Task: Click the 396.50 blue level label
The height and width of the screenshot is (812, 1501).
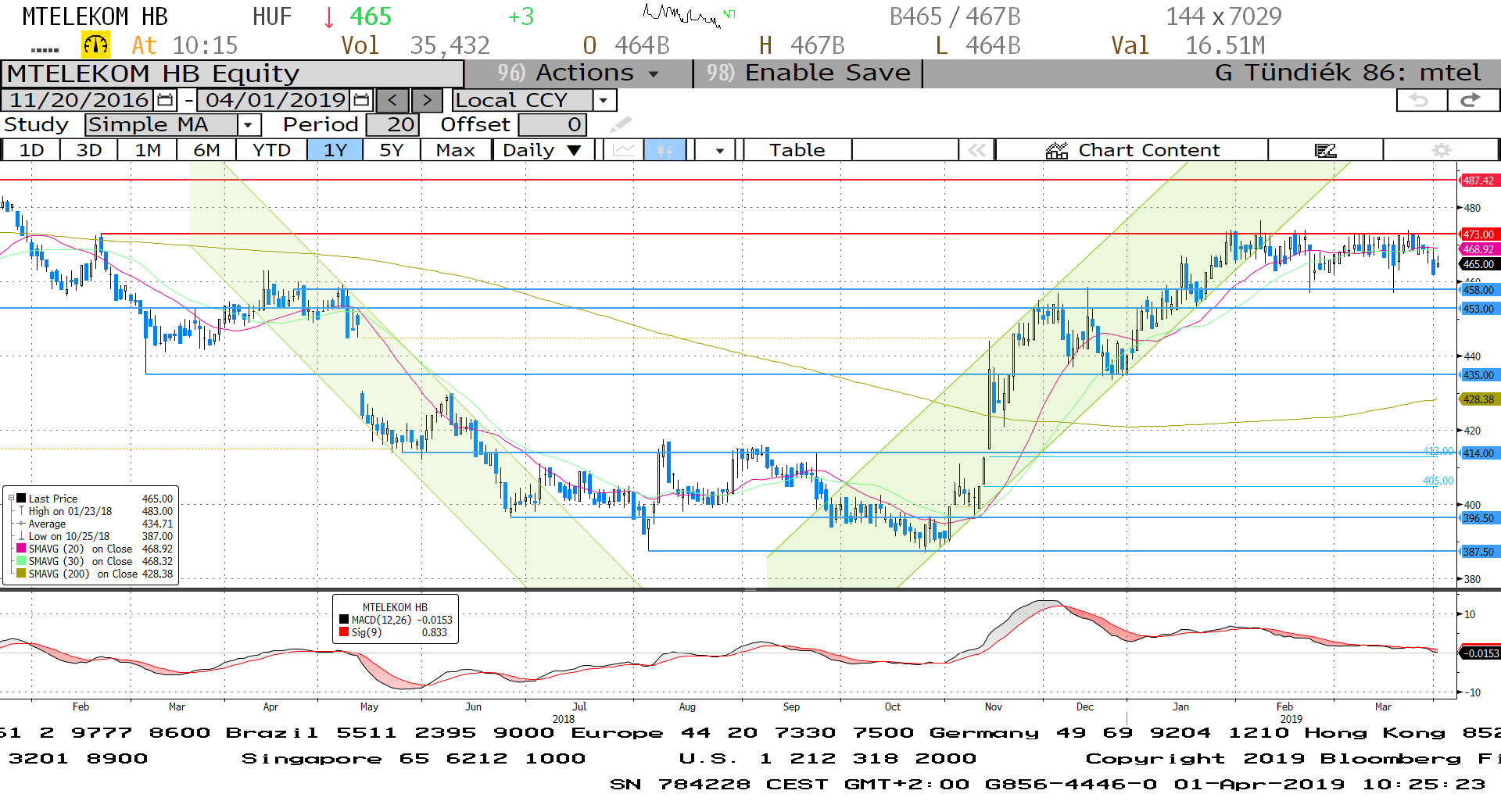Action: (x=1478, y=518)
